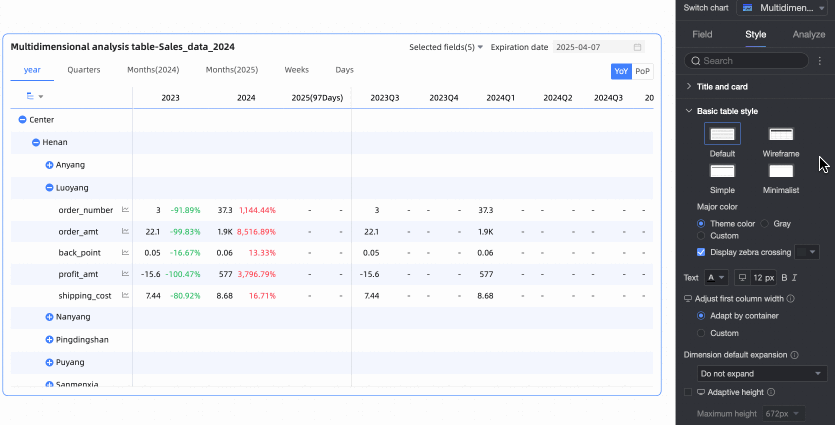Click the tree layout icon in table header
Viewport: 835px width, 425px height.
(x=30, y=96)
